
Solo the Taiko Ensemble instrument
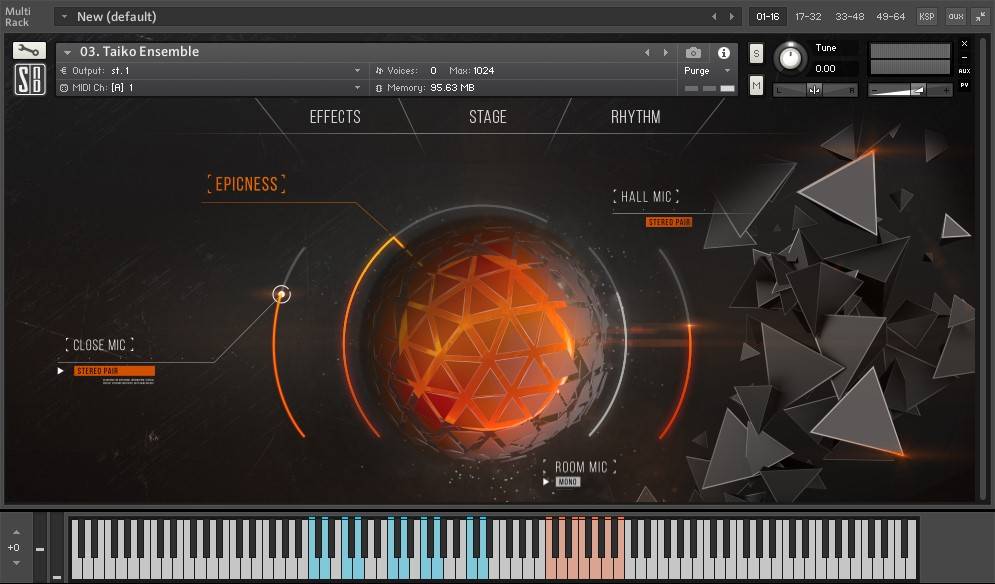(756, 53)
